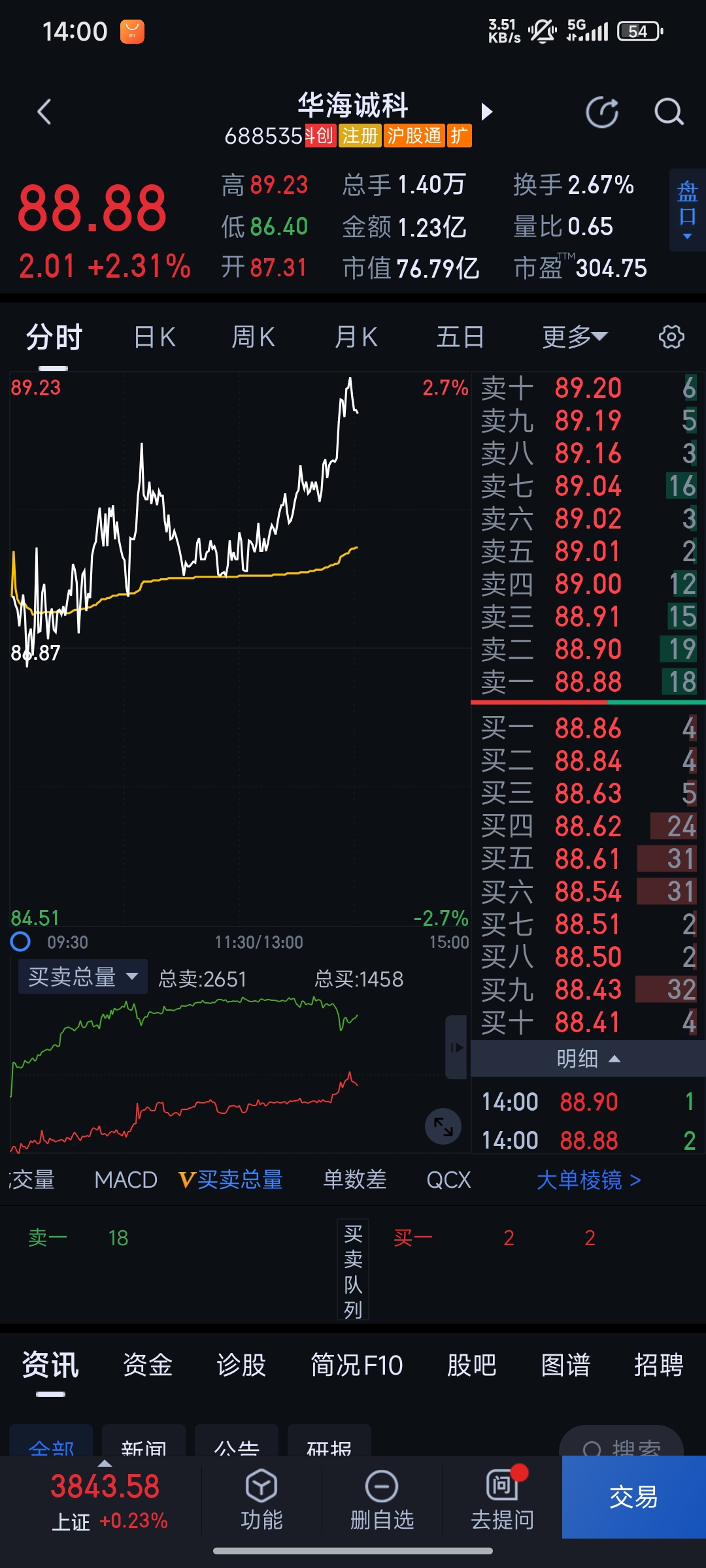Open the 资讯 section tab

click(x=50, y=1365)
